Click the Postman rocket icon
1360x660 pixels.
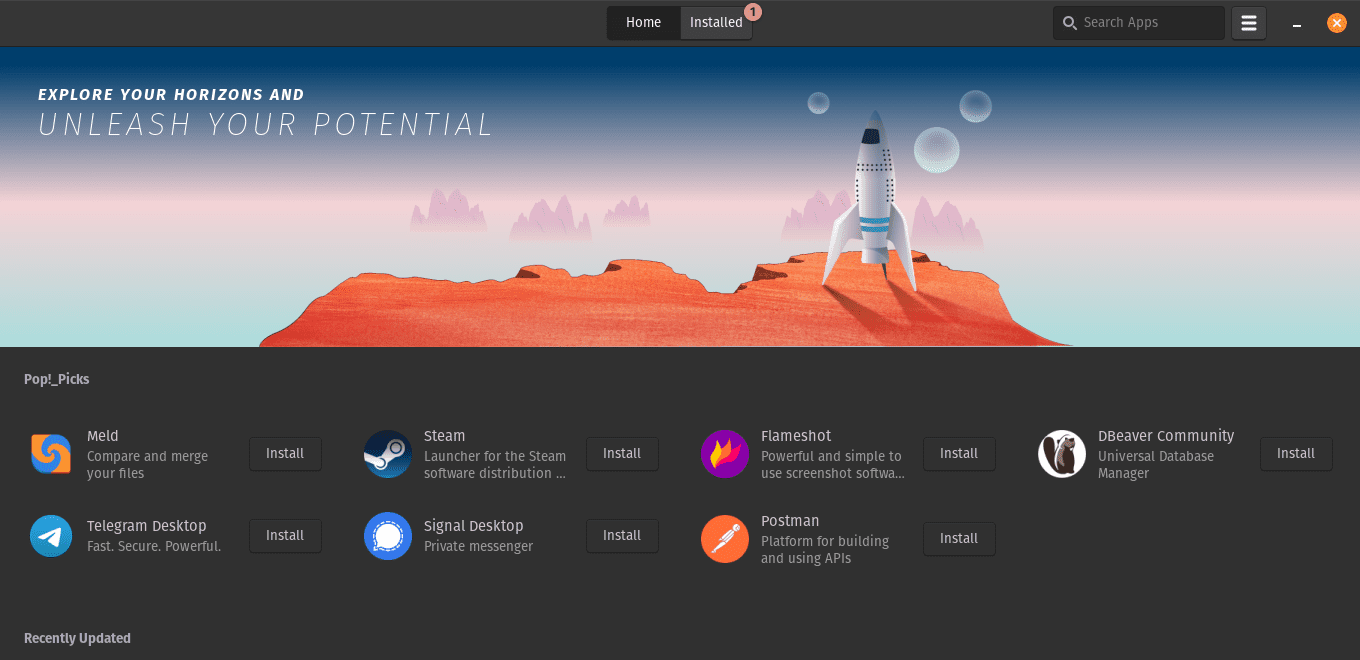coord(725,539)
